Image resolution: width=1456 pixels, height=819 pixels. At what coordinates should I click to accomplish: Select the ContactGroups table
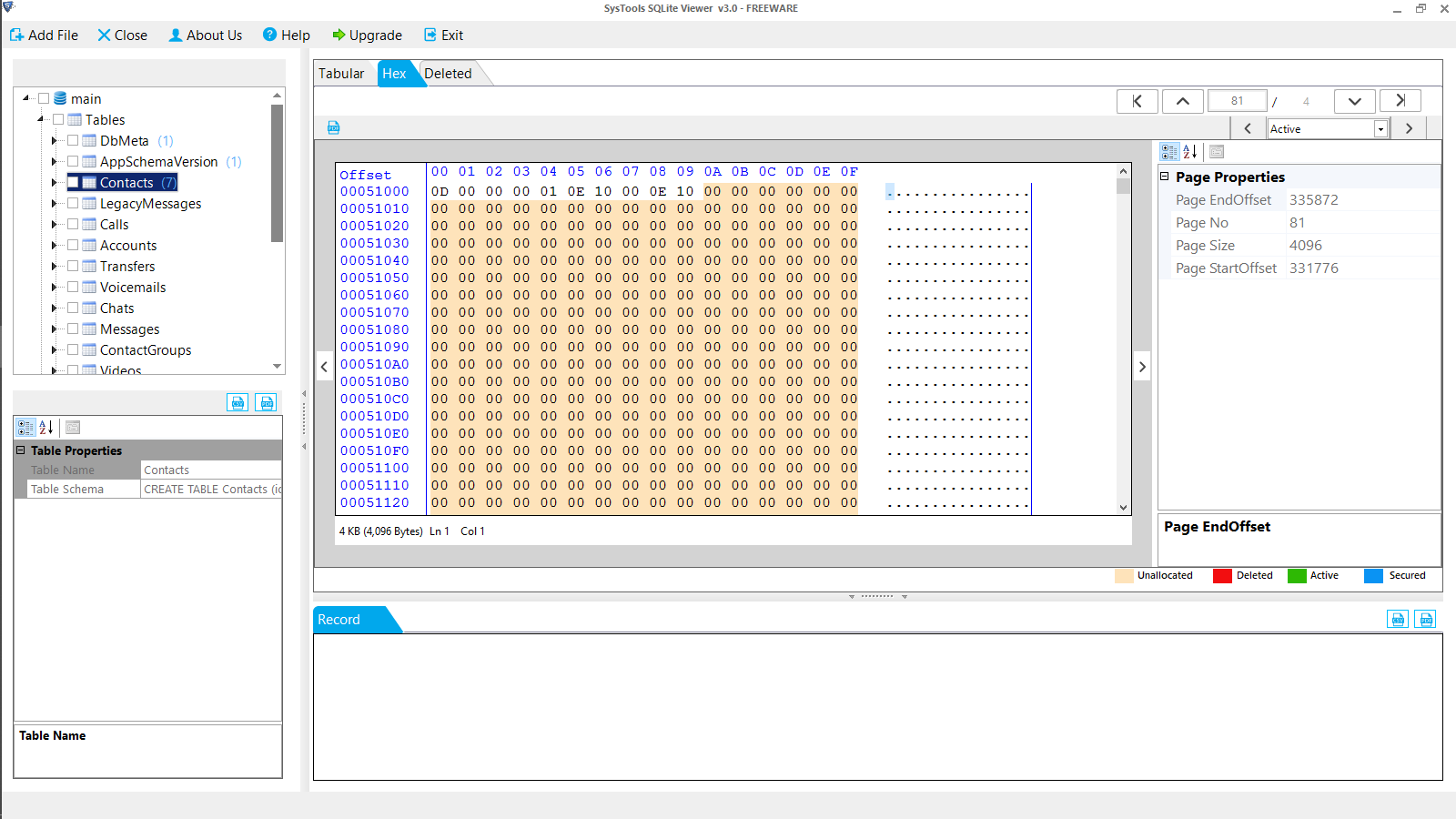[x=146, y=350]
